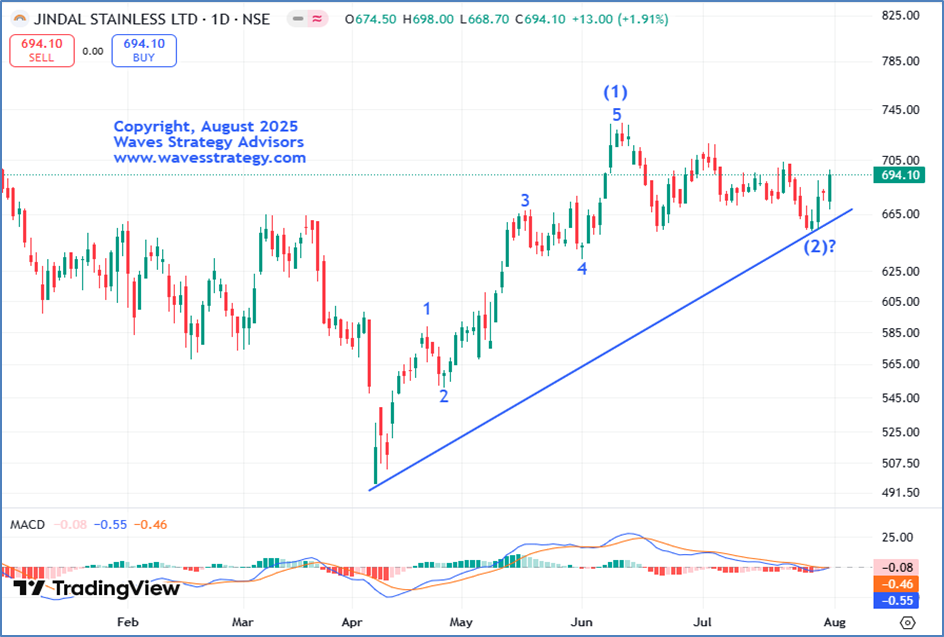Screen dimensions: 944x637
Task: Click the green 694.10 current price label
Action: tap(899, 175)
